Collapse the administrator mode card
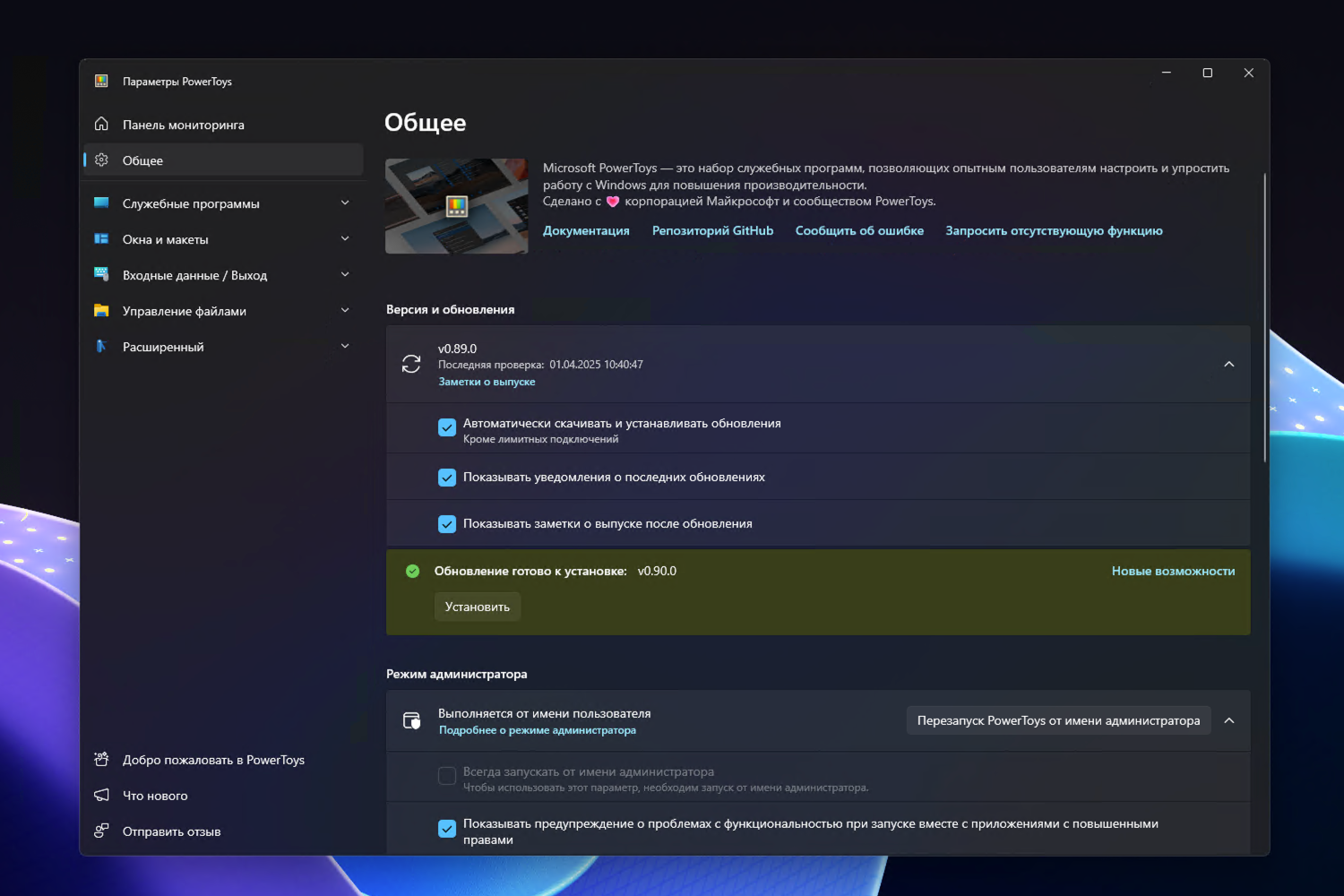Screen dimensions: 1344x896 coord(1229,720)
